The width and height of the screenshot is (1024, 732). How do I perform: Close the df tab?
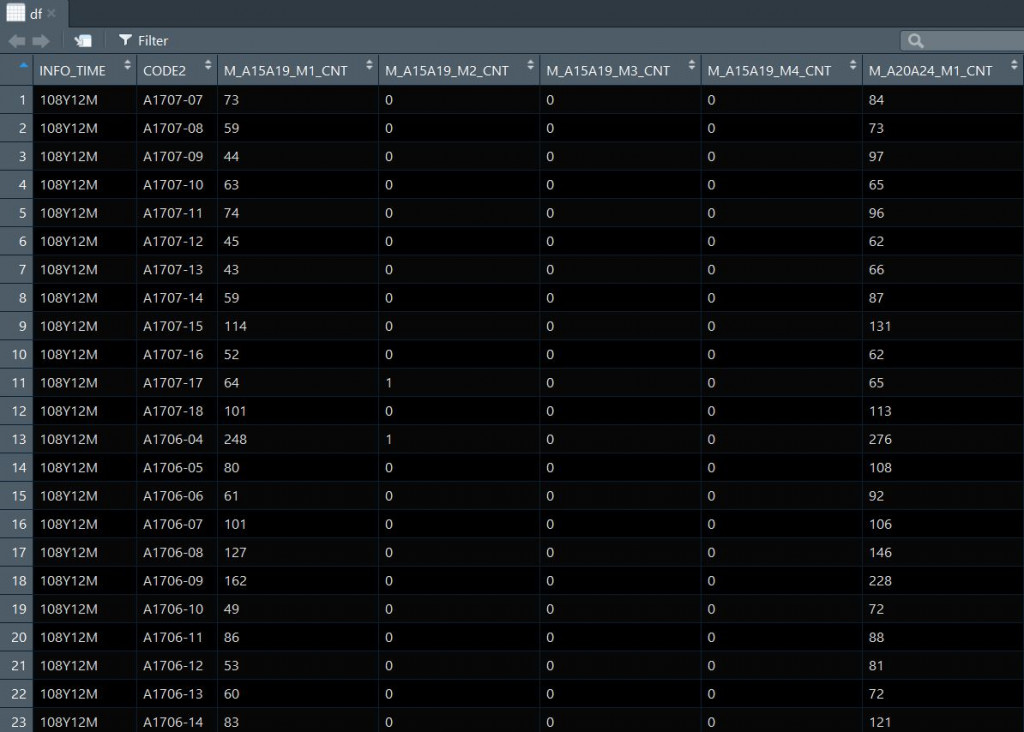[52, 13]
